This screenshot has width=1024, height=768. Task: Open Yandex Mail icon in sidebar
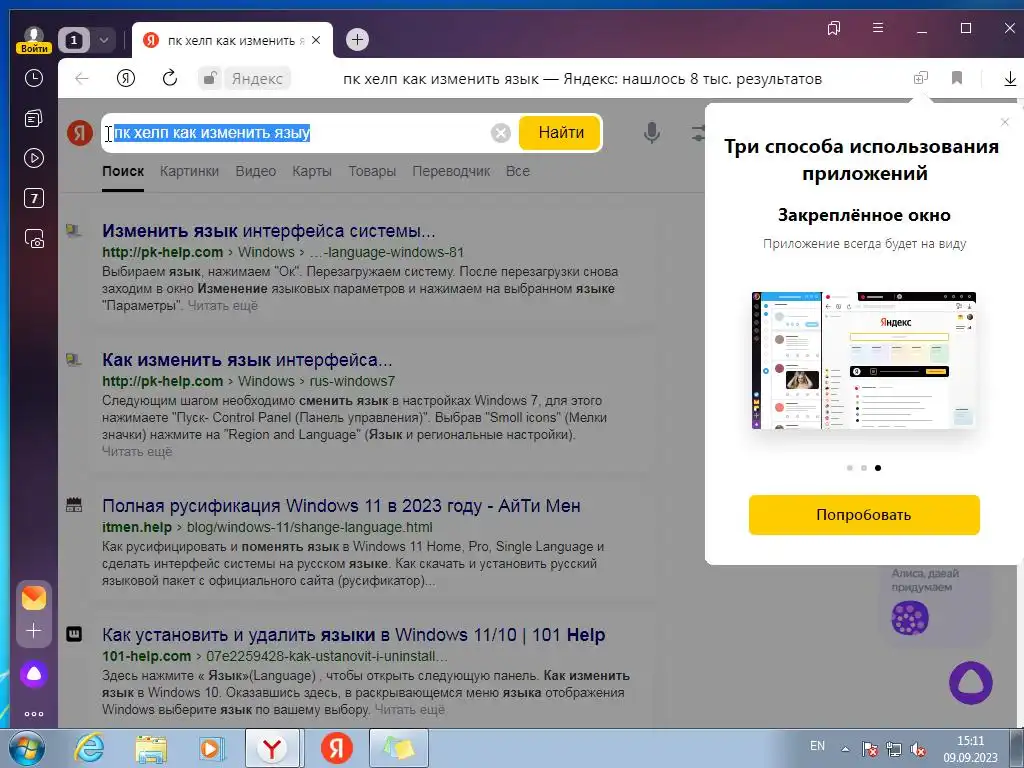click(x=34, y=598)
